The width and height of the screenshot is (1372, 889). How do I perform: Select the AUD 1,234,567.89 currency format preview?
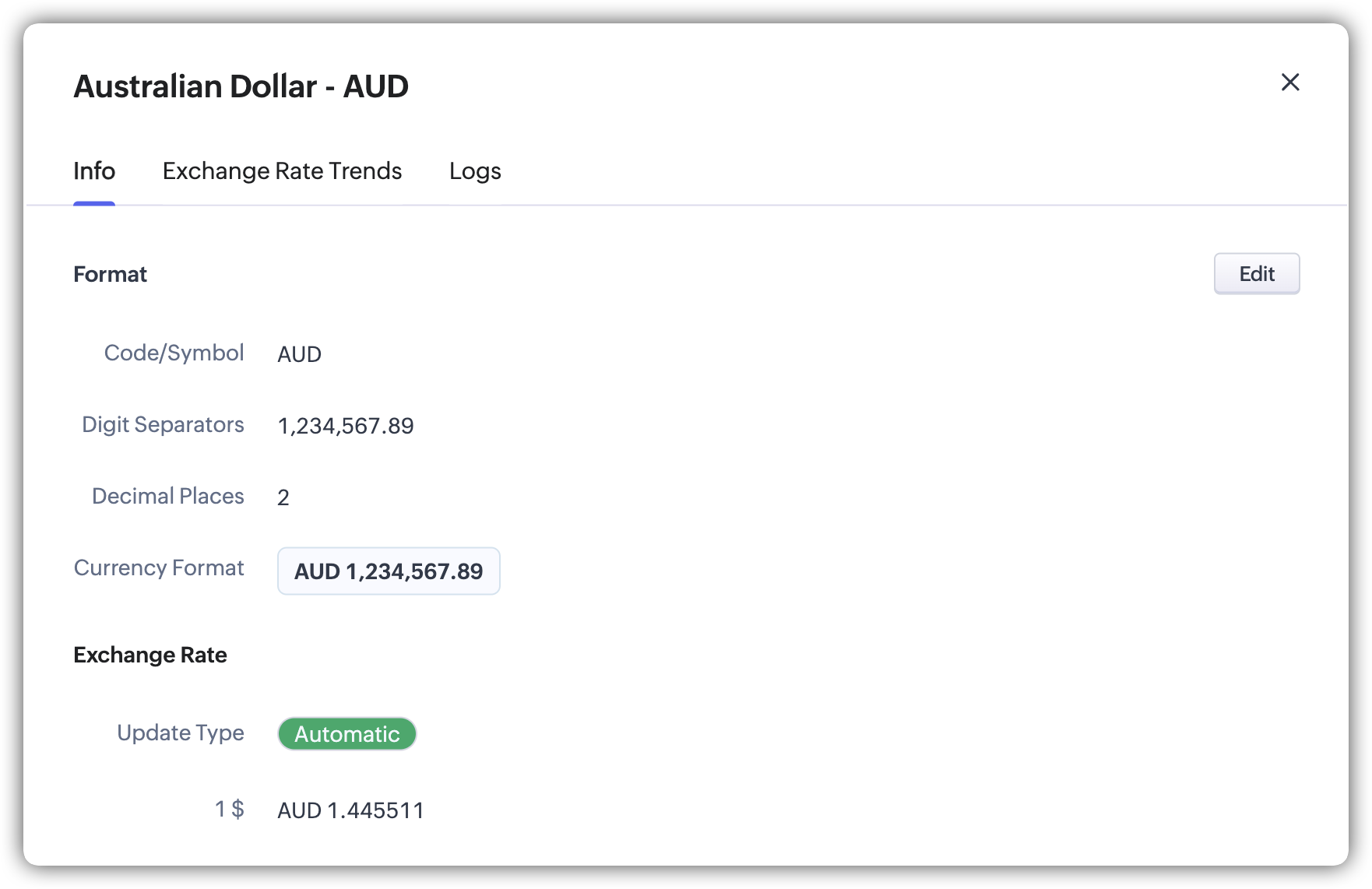point(389,571)
